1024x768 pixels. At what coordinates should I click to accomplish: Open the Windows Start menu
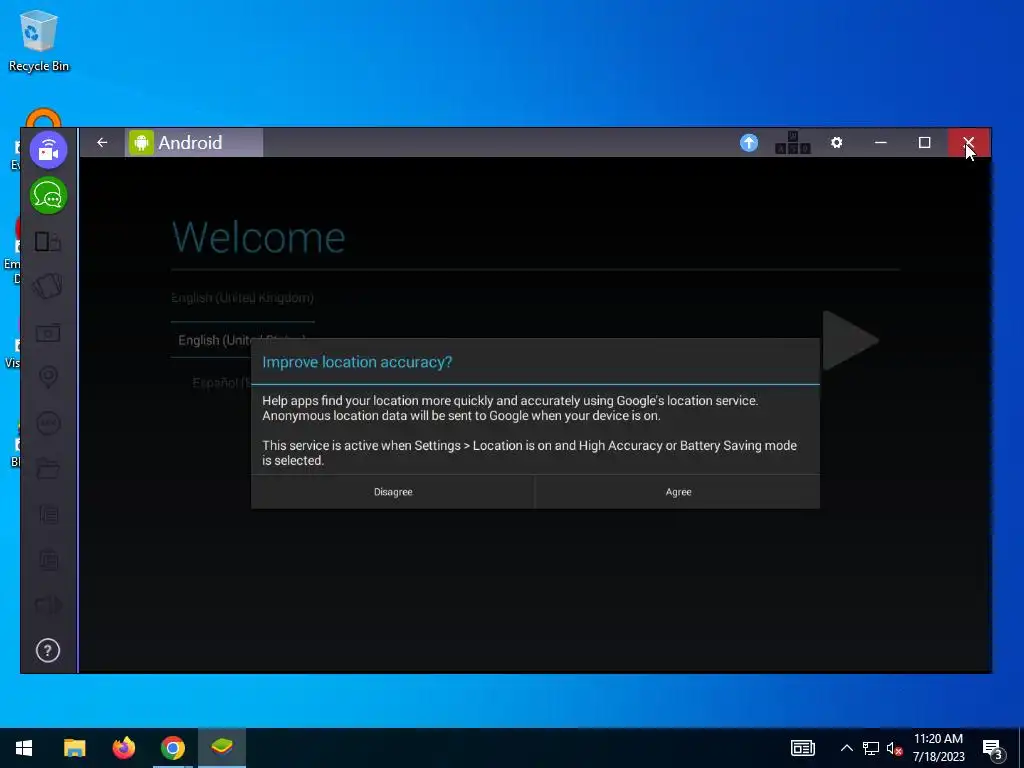click(x=24, y=748)
